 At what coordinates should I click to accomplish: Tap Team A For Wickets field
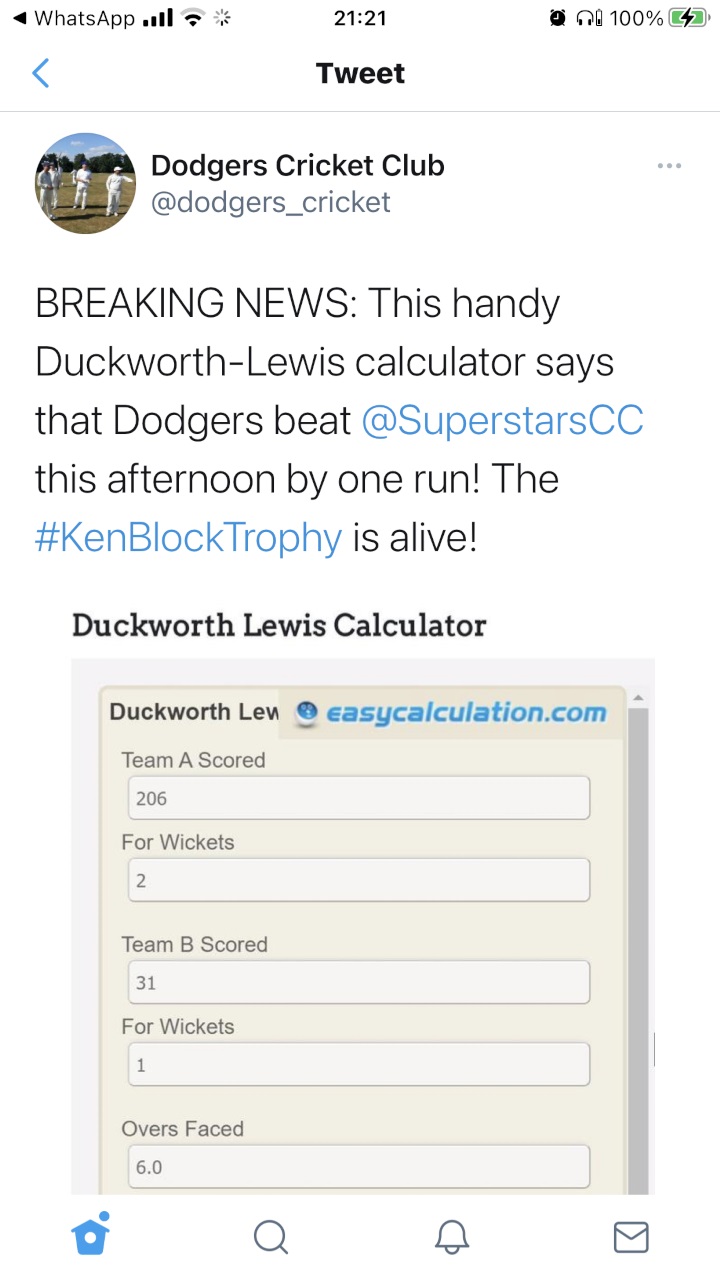(x=360, y=880)
